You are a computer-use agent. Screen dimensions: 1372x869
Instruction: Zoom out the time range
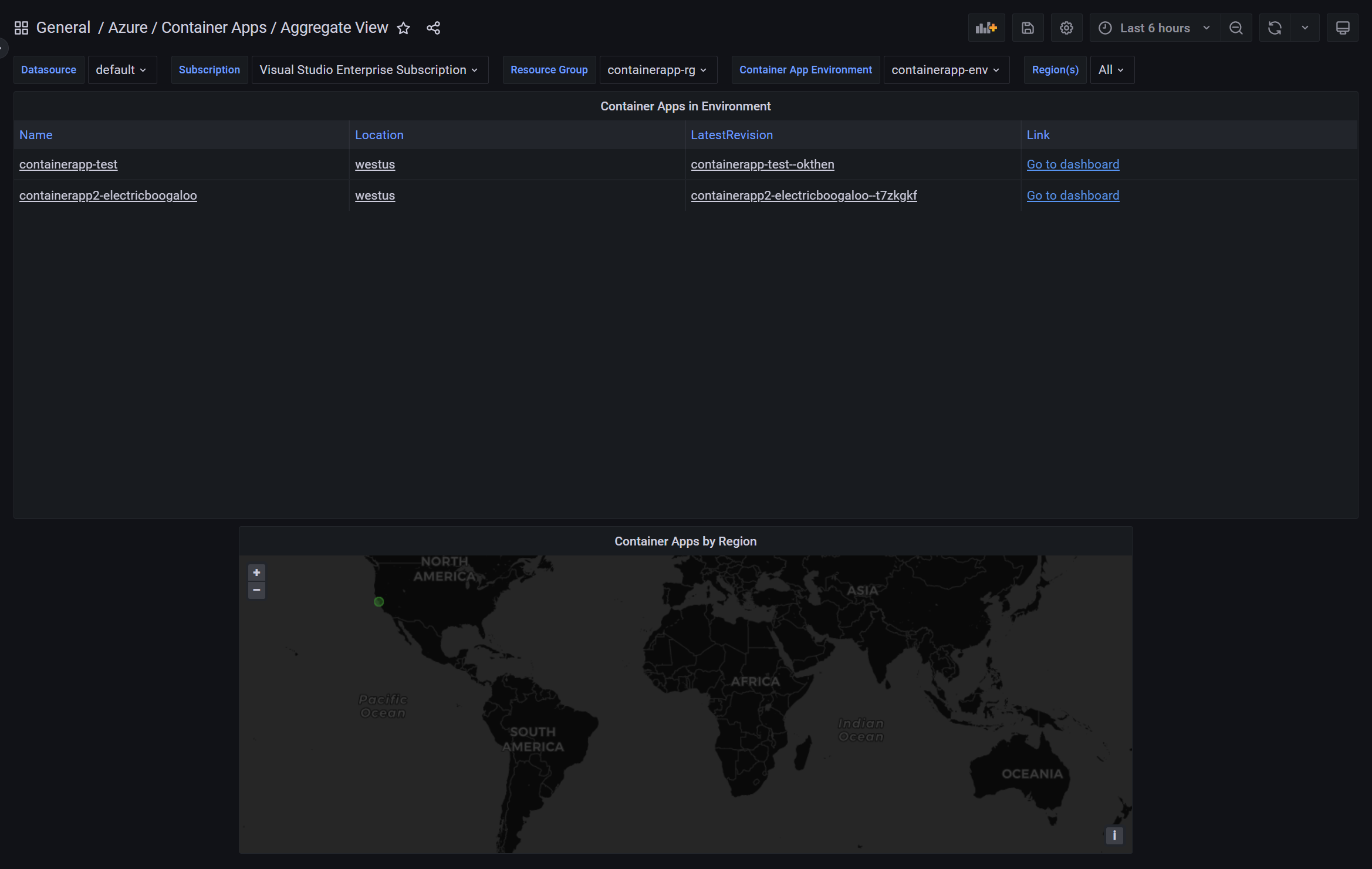[1236, 28]
